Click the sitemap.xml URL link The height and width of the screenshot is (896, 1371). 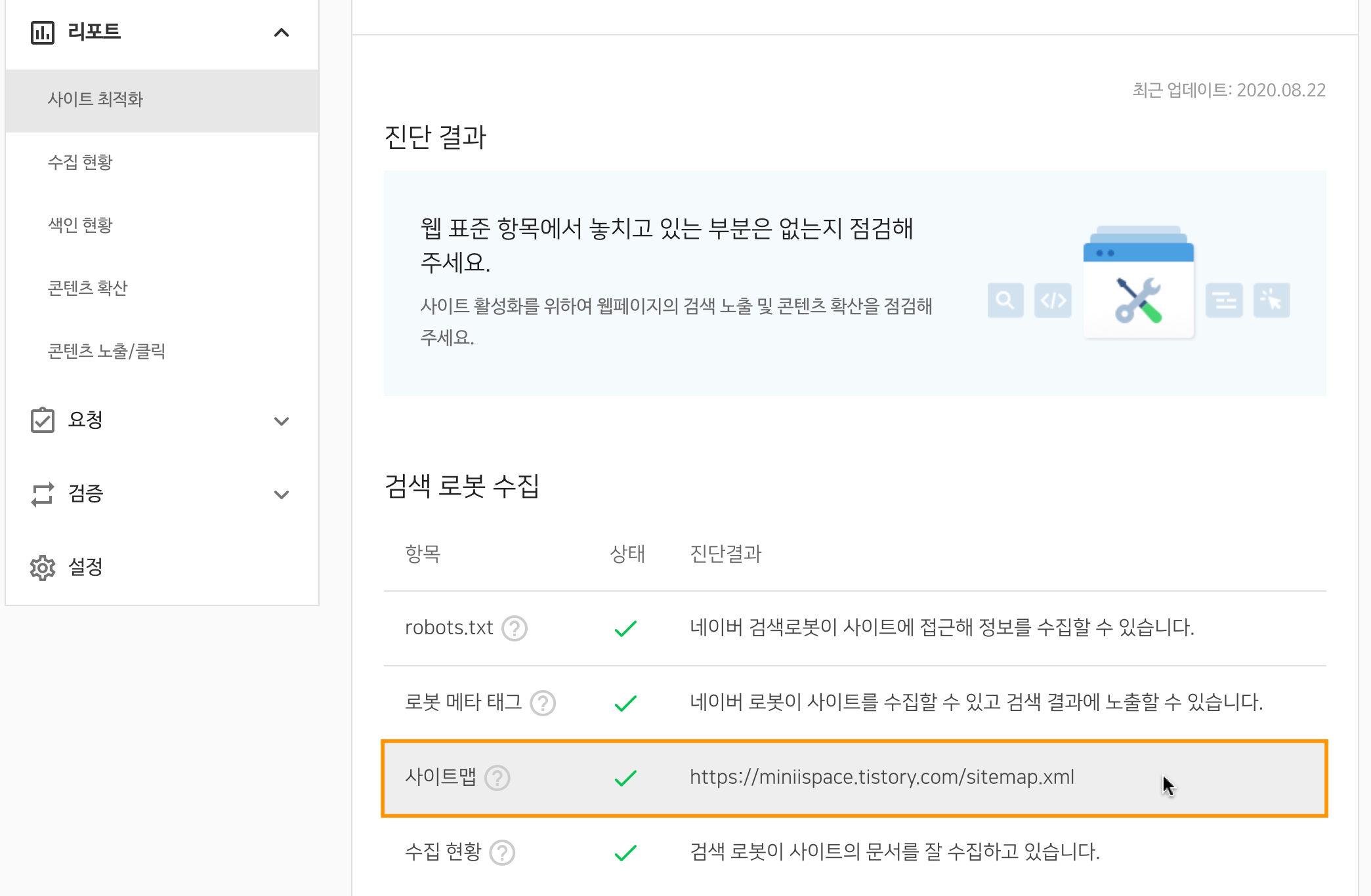tap(881, 777)
